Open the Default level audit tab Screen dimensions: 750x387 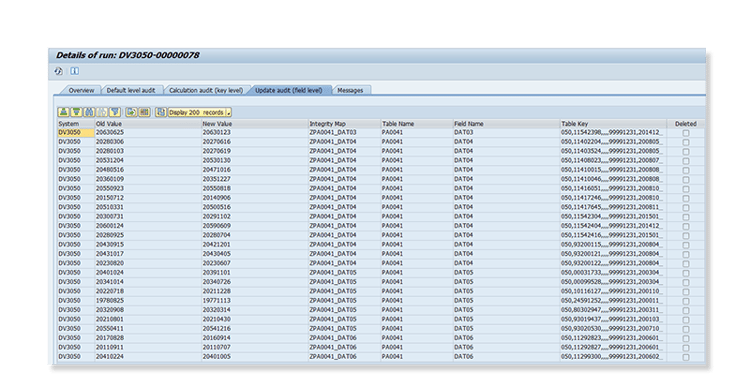[x=131, y=90]
